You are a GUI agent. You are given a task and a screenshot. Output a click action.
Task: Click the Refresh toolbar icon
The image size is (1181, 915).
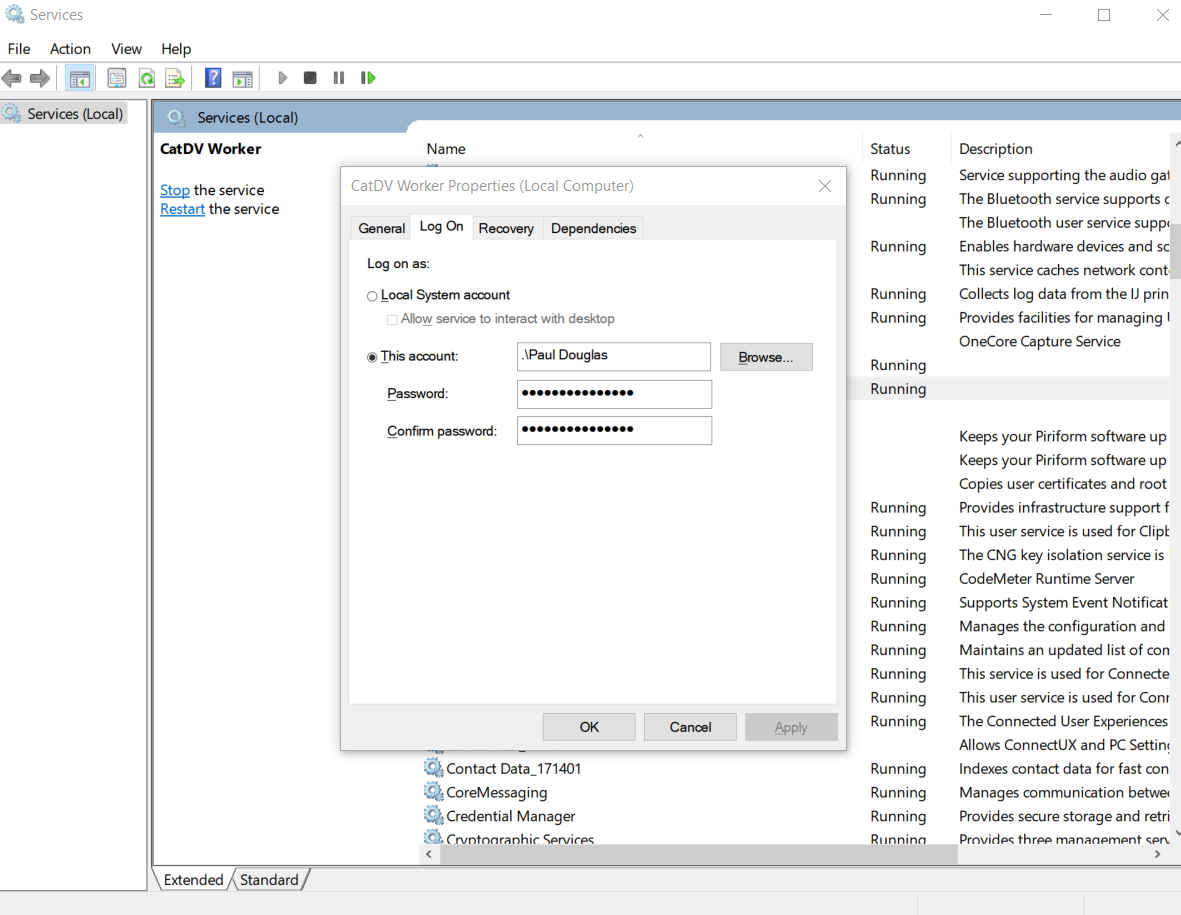click(147, 78)
